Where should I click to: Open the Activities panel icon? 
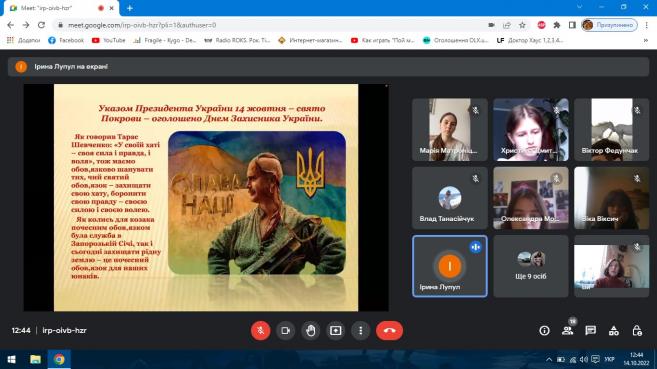tap(614, 330)
